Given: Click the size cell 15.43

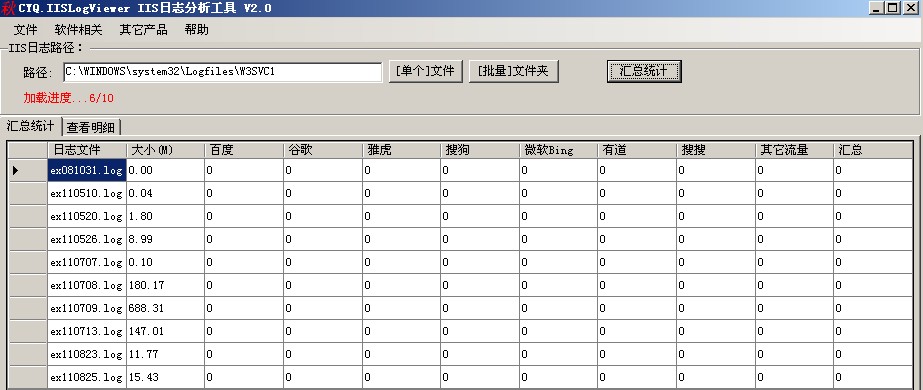Looking at the screenshot, I should 165,376.
